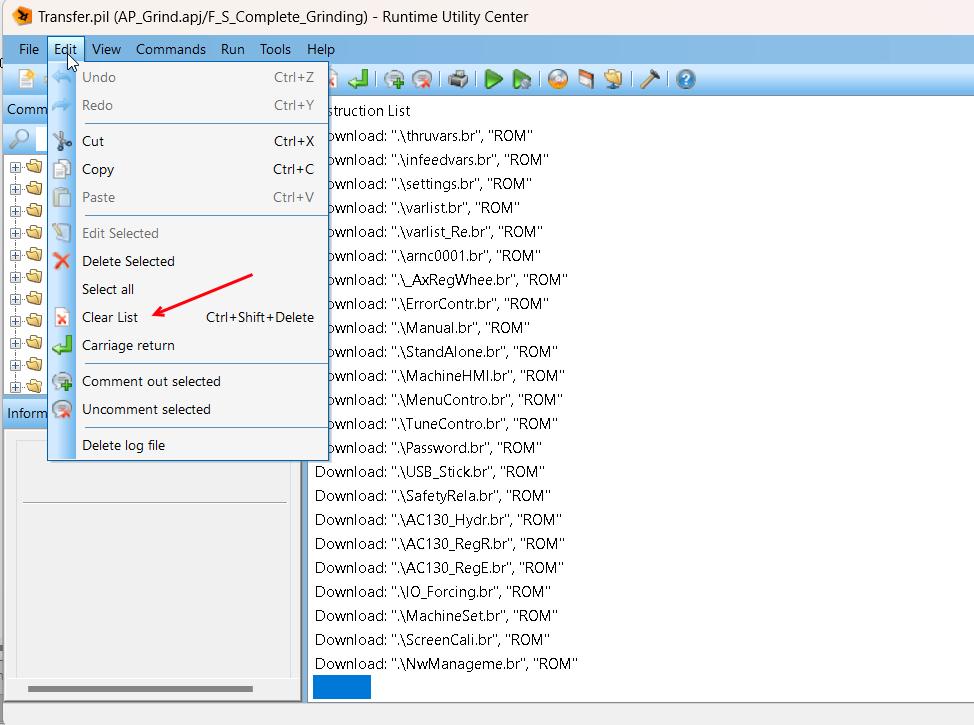Open the Run menu

point(232,49)
